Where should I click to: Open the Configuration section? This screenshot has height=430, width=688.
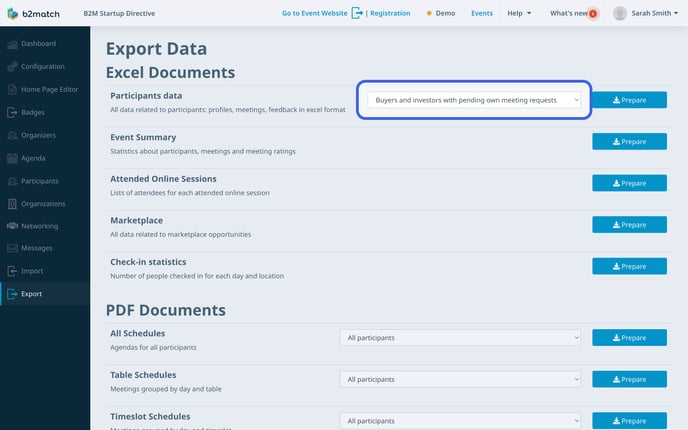point(45,67)
